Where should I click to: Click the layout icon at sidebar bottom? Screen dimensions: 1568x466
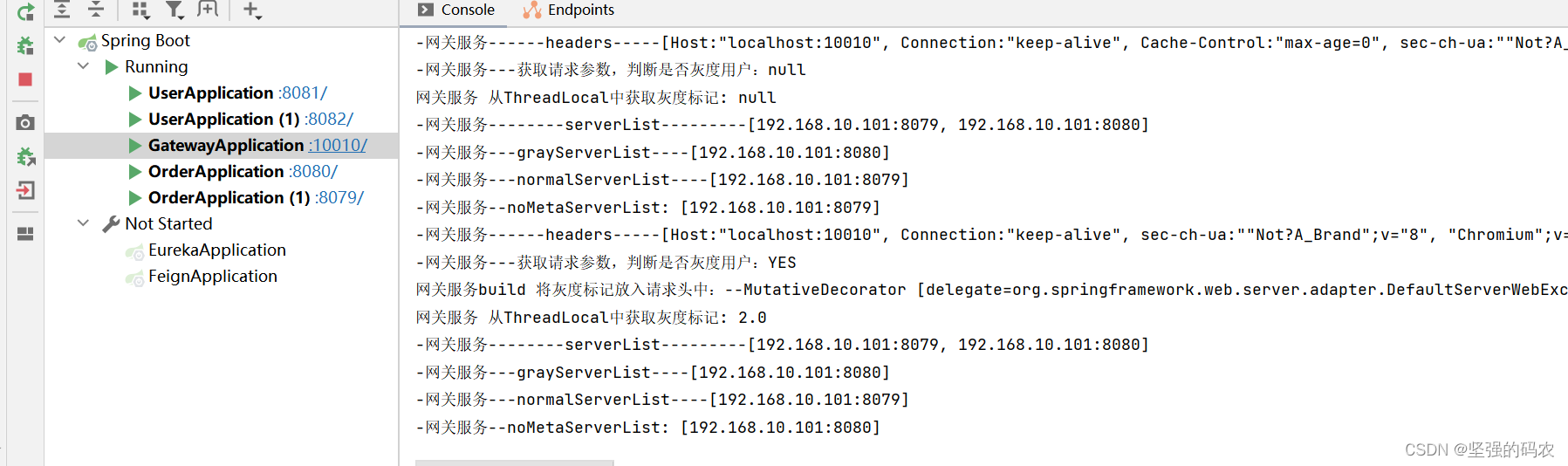25,234
